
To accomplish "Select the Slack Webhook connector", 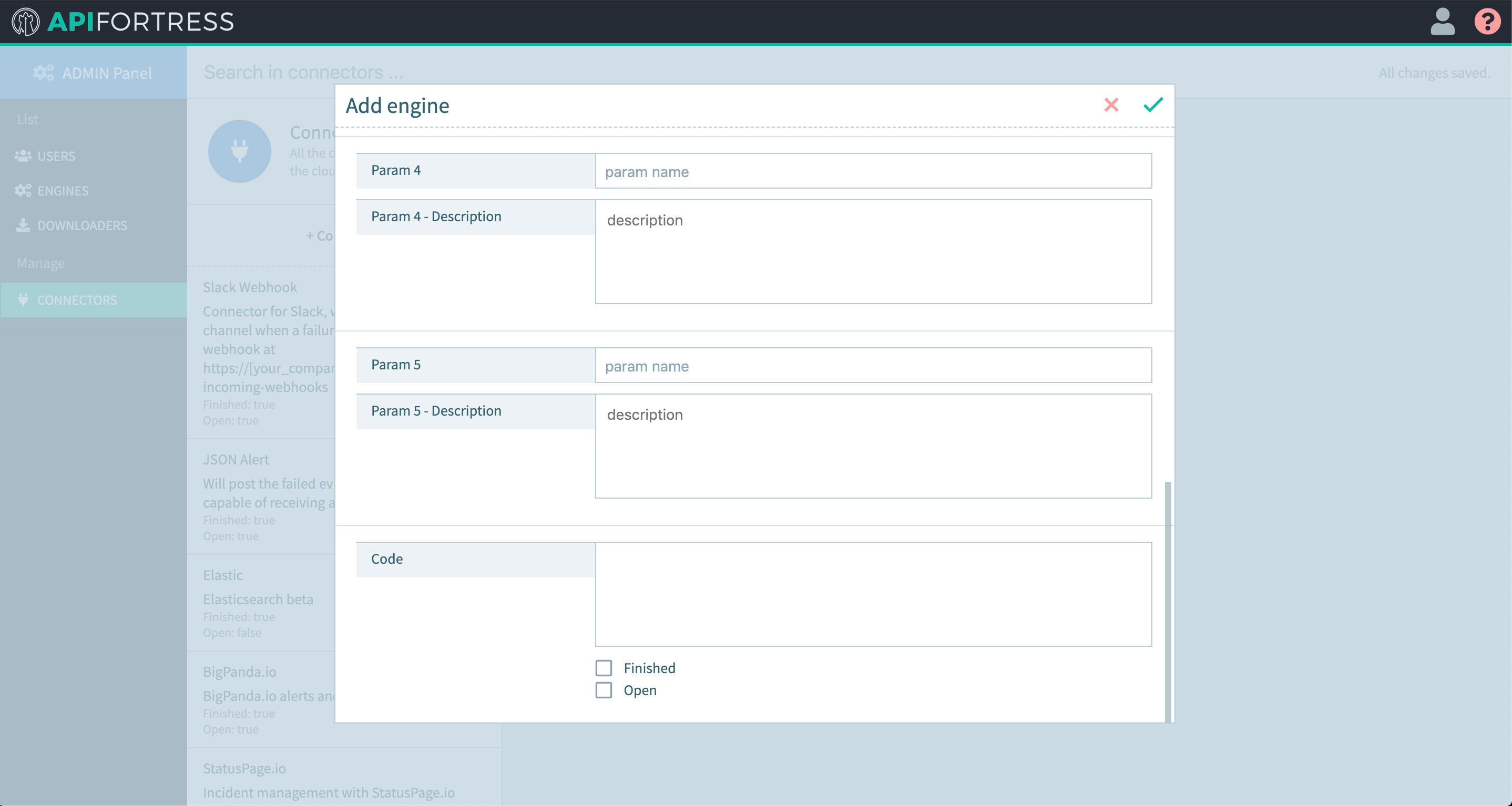I will (x=250, y=287).
